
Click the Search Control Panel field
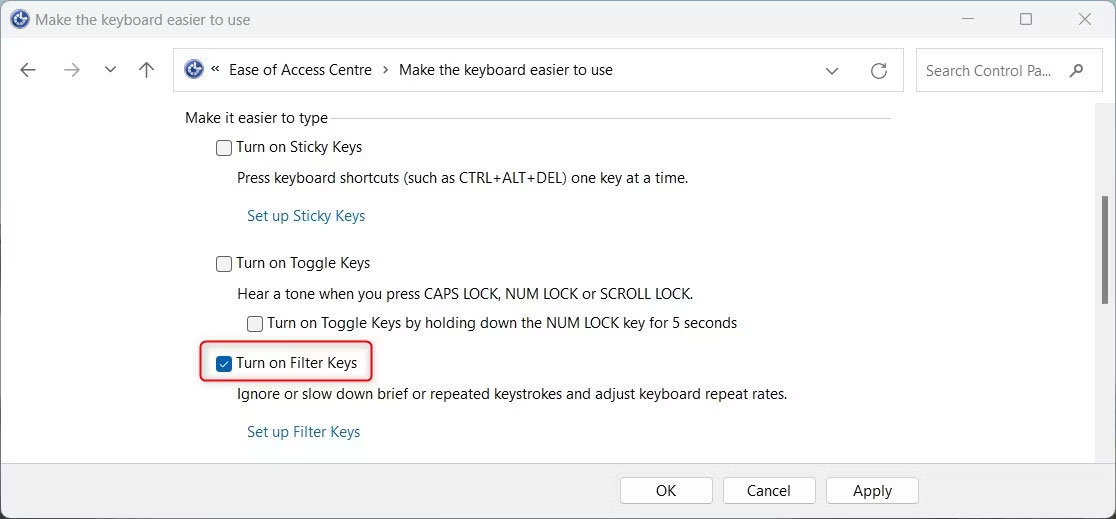click(x=988, y=70)
